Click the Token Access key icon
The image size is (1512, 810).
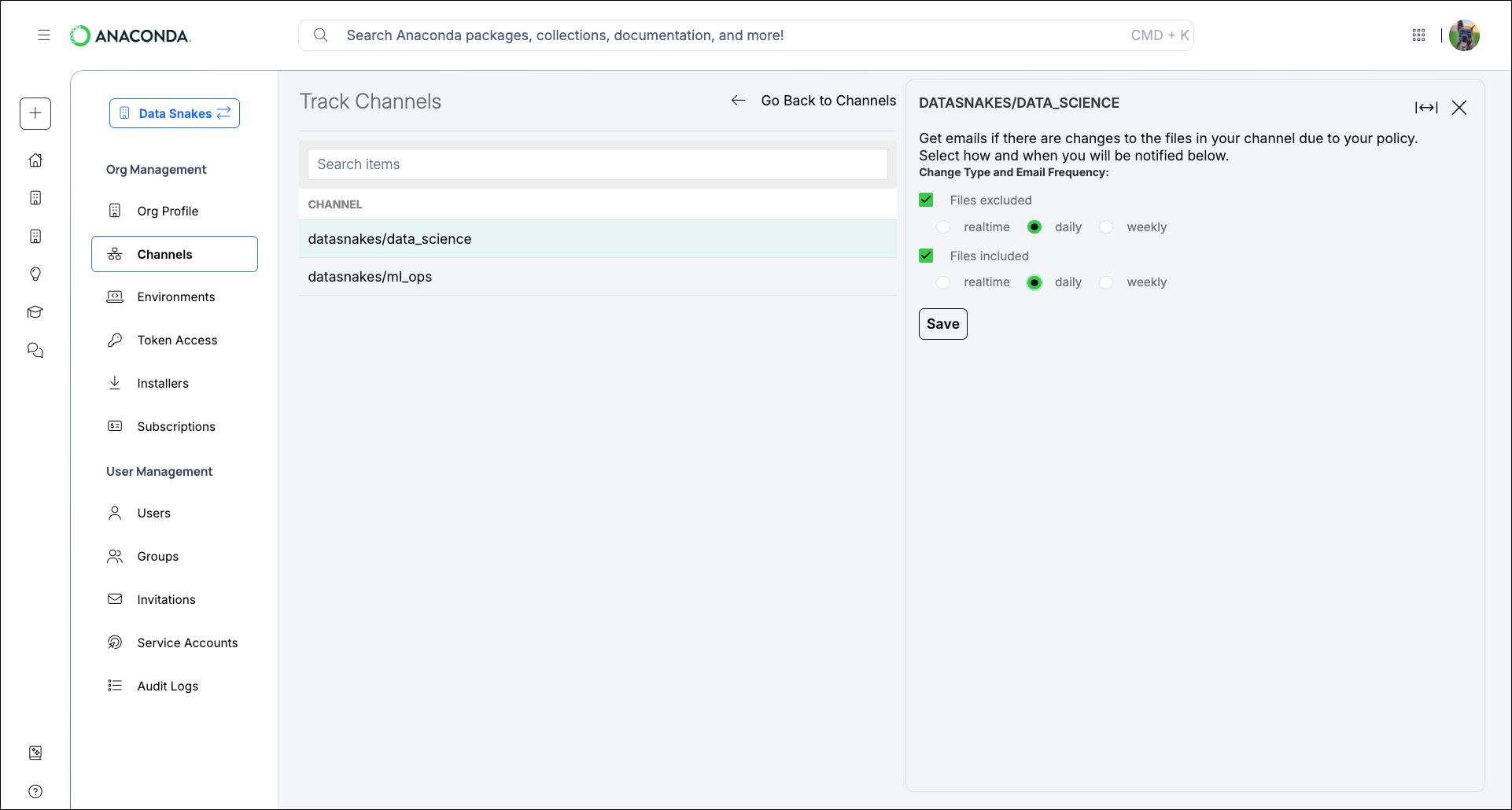coord(115,340)
